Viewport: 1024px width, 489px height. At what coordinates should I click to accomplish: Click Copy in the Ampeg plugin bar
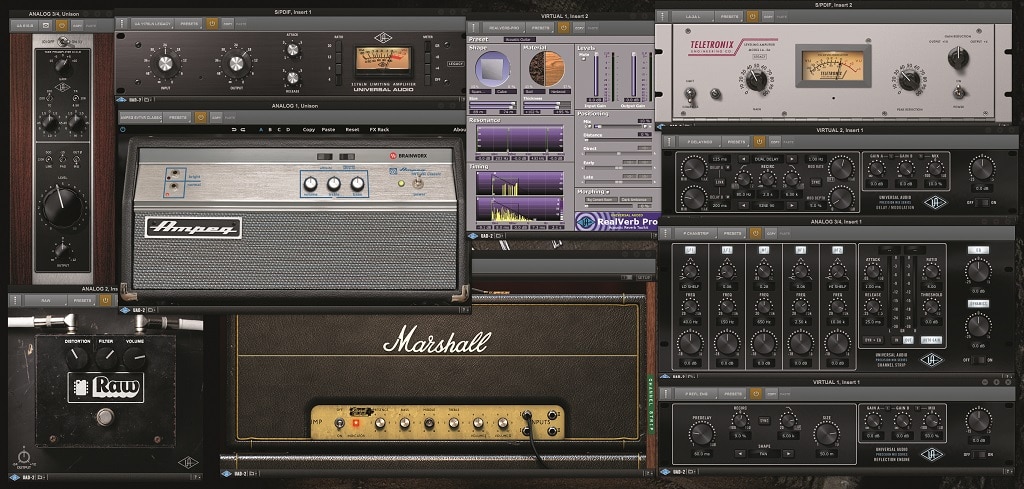coord(309,129)
